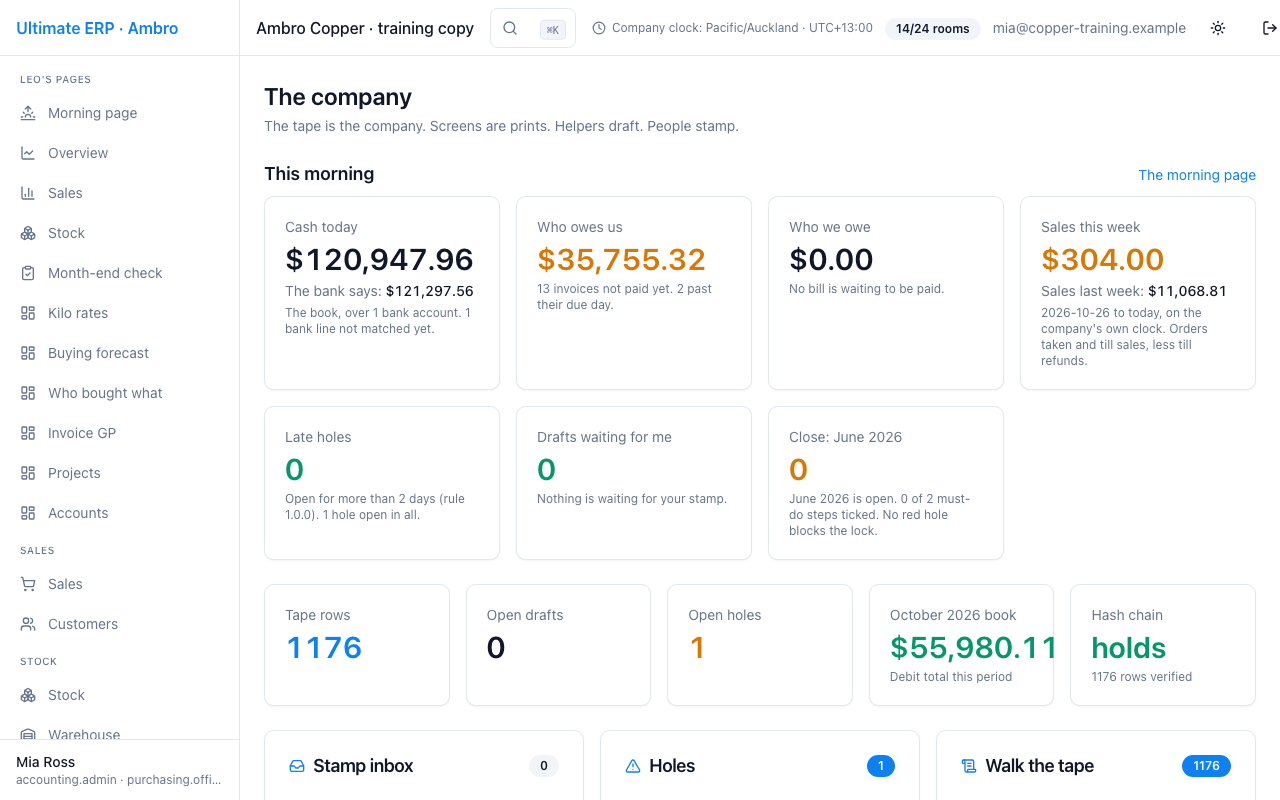Click mia@copper-training.example in the header
This screenshot has height=800, width=1280.
click(1089, 28)
